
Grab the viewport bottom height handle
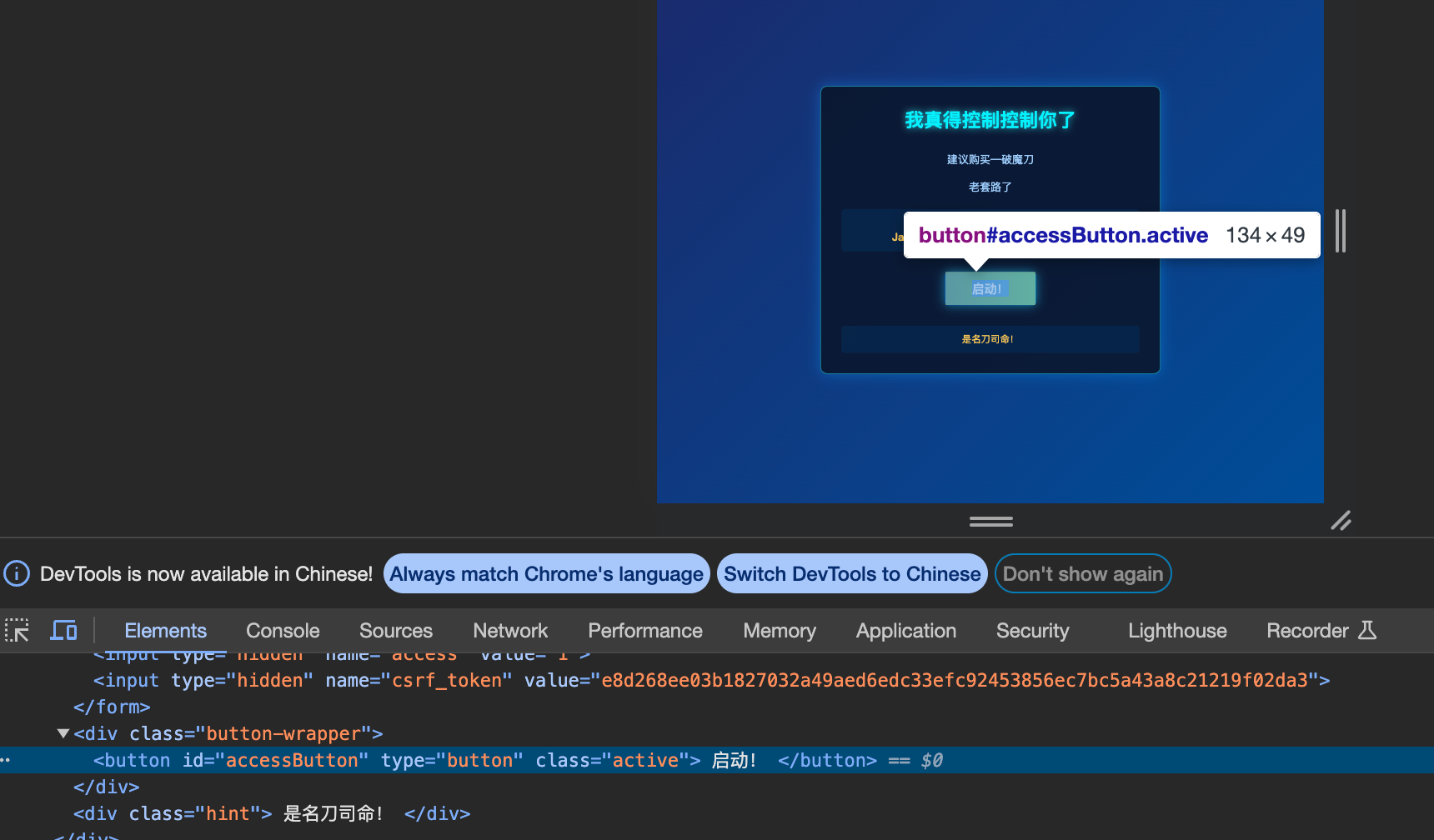click(990, 522)
